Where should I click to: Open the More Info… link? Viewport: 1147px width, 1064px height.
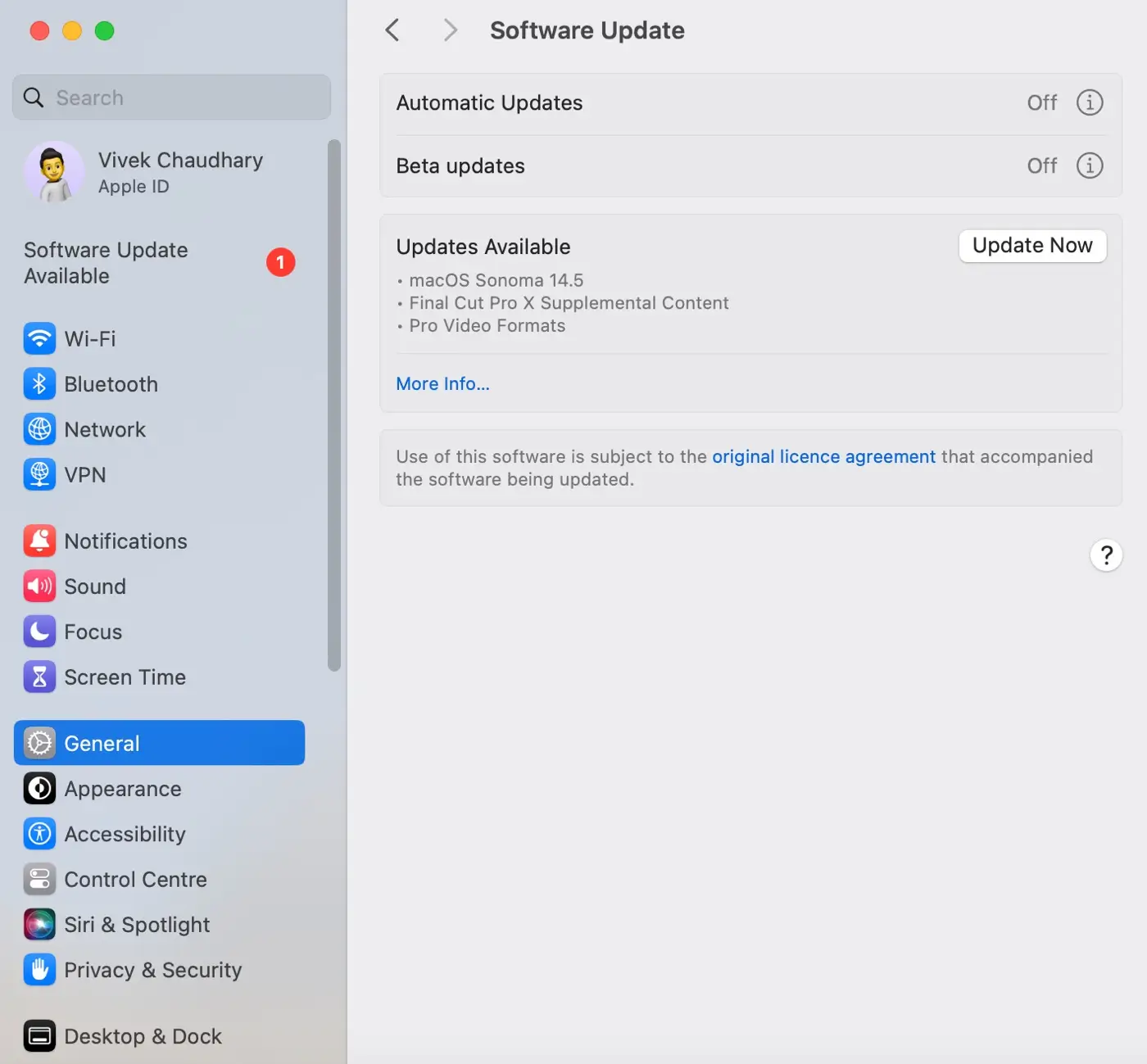(442, 383)
